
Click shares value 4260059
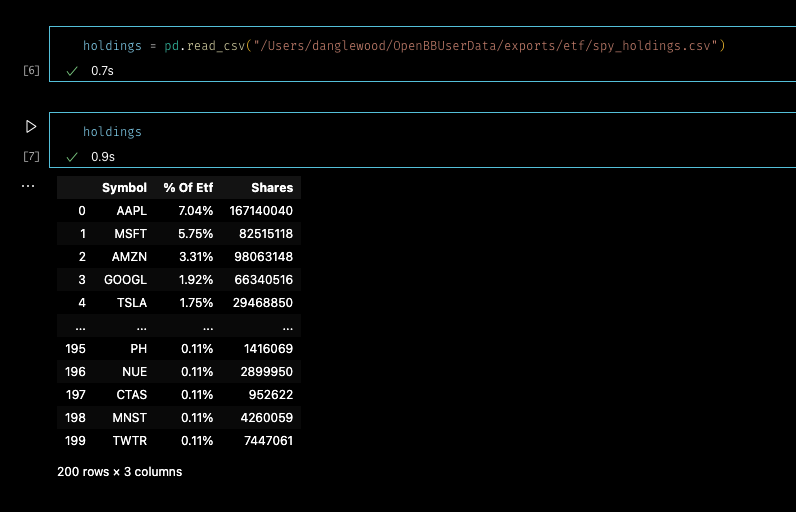[267, 418]
